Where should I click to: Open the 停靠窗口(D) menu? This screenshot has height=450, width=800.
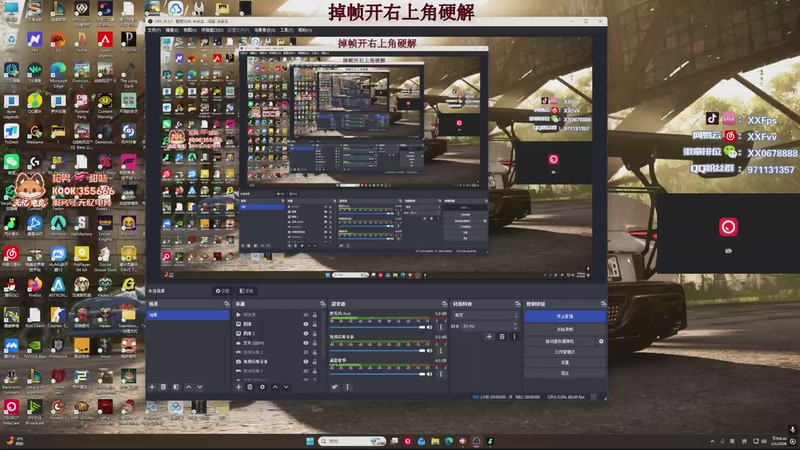point(211,30)
